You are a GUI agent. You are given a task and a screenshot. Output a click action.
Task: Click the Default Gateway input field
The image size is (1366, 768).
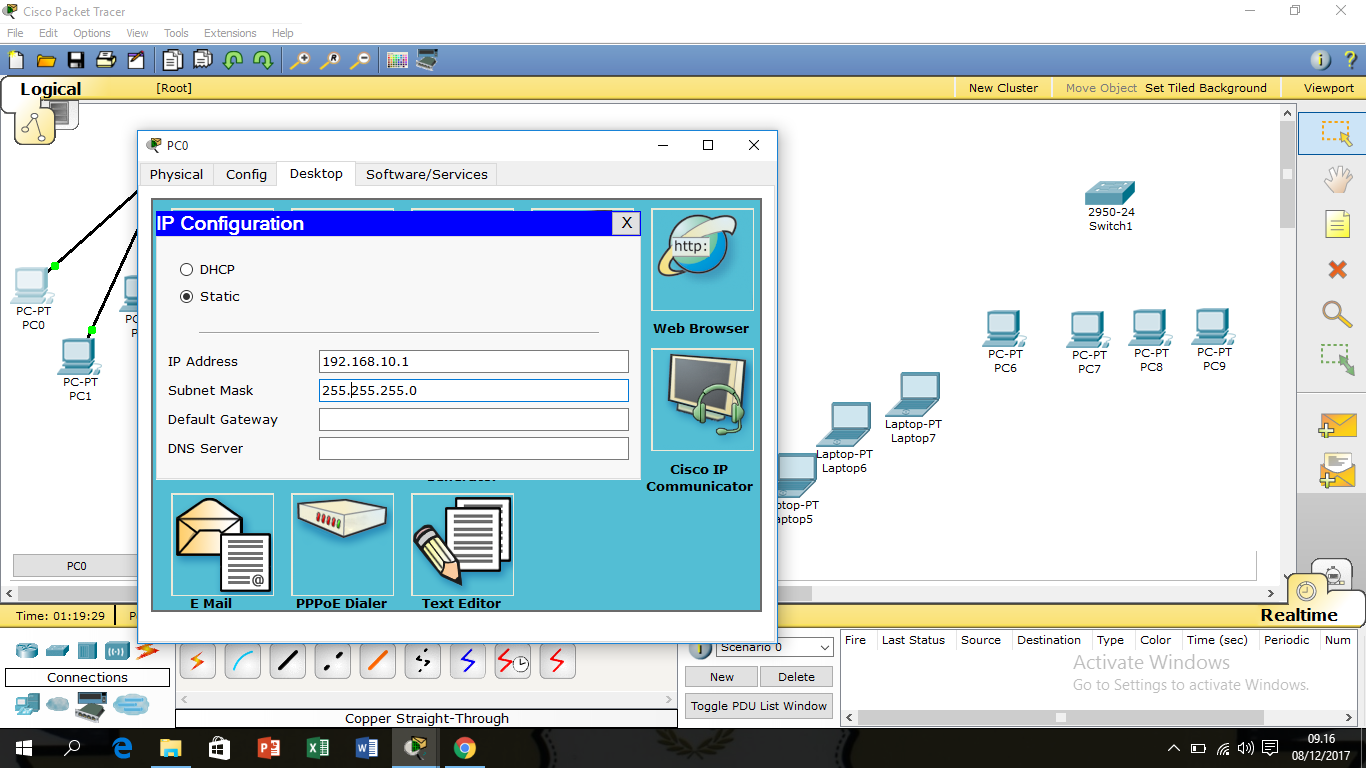tap(474, 420)
